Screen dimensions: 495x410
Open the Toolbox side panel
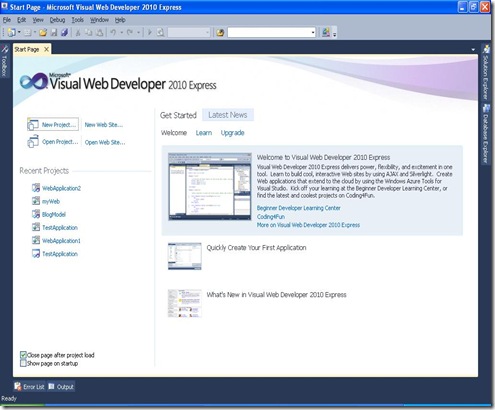point(4,61)
